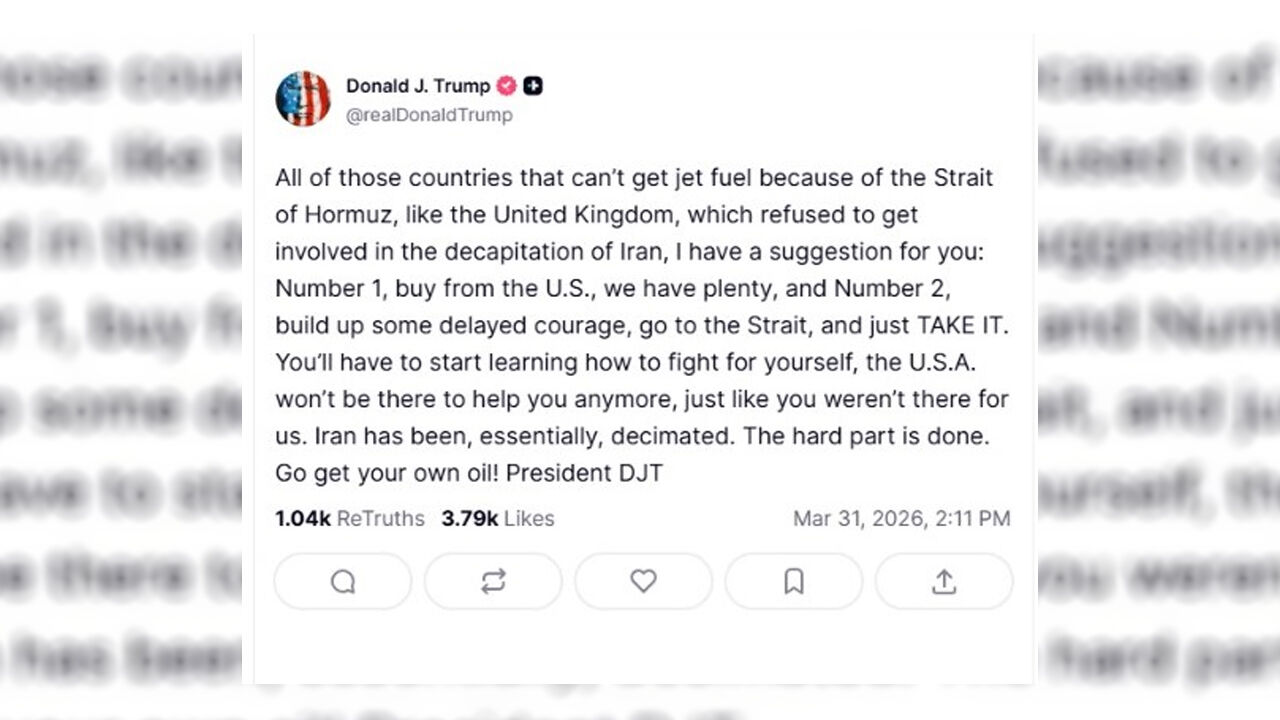
Task: View who liked via the 3.79k Likes link
Action: pyautogui.click(x=497, y=518)
